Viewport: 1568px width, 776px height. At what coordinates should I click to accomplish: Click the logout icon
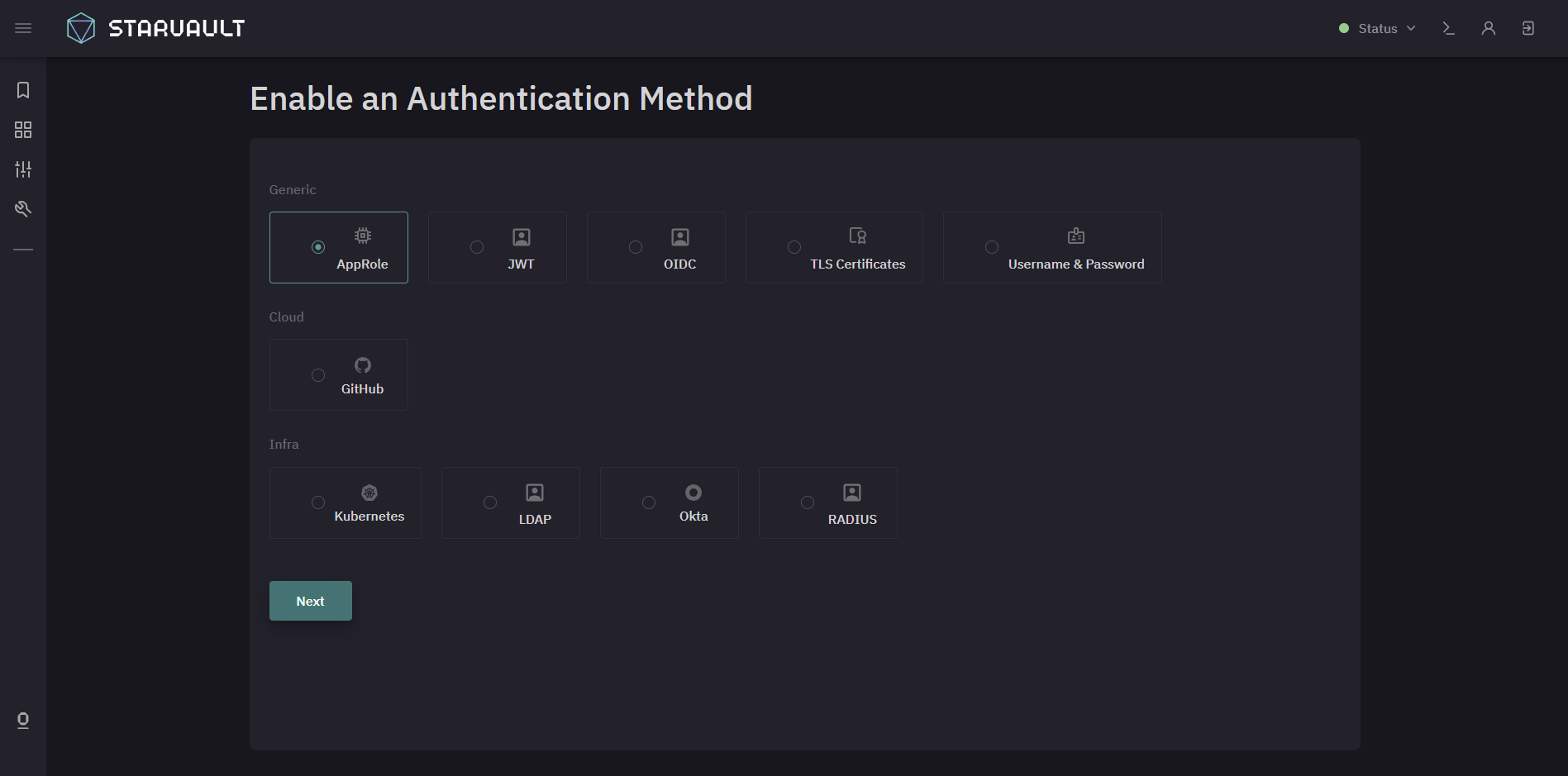coord(1528,28)
